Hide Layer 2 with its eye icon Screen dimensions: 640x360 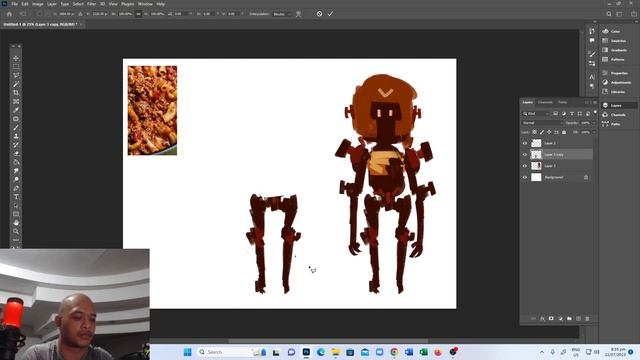point(525,143)
